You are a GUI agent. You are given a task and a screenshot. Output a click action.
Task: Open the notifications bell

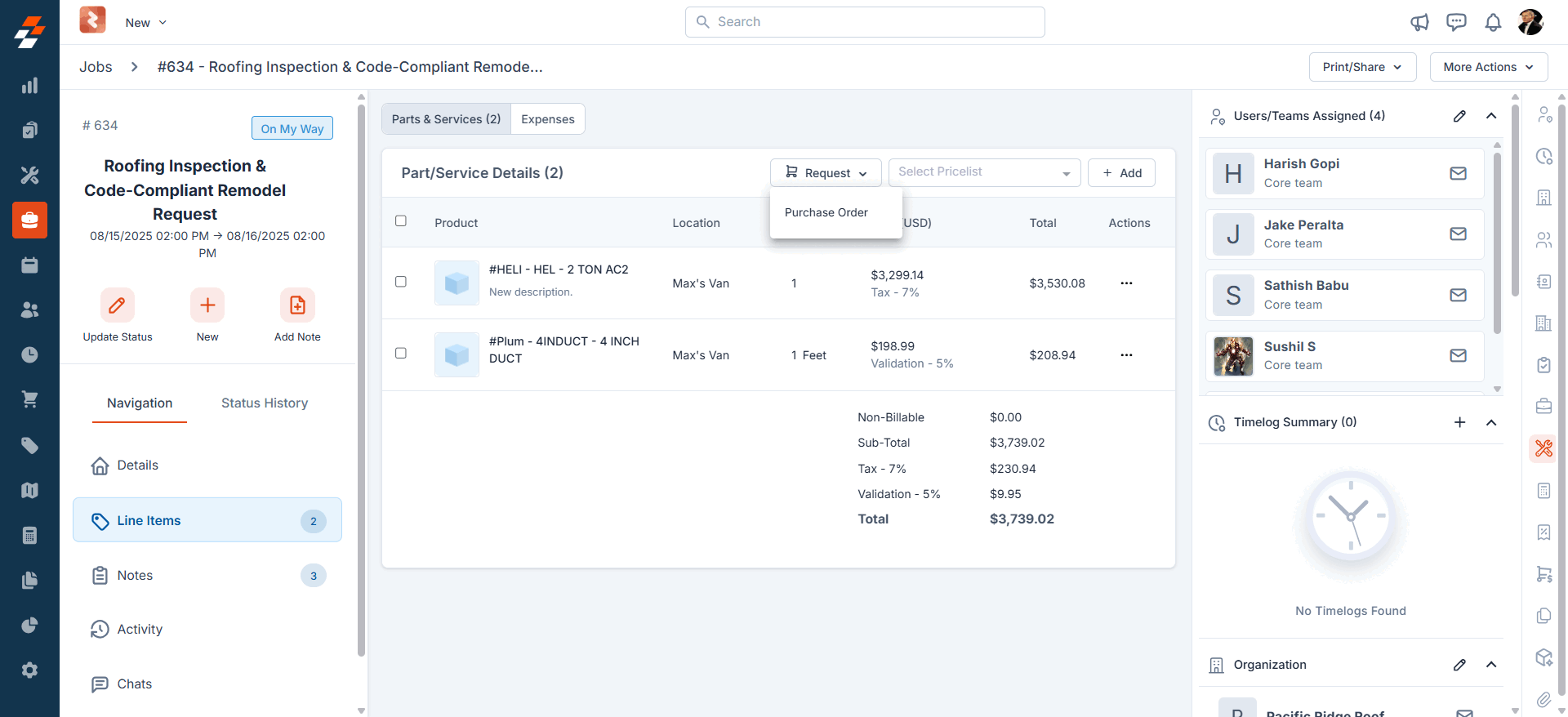[x=1493, y=22]
